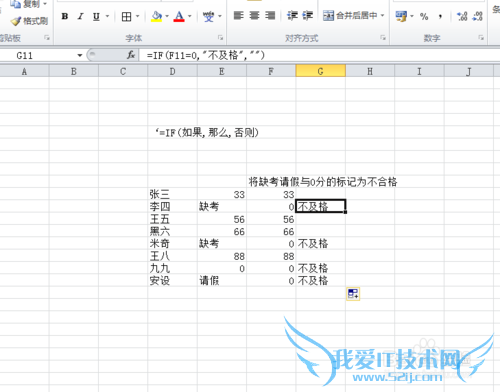Select the cell containing 黑六
This screenshot has width=500, height=392.
point(172,231)
